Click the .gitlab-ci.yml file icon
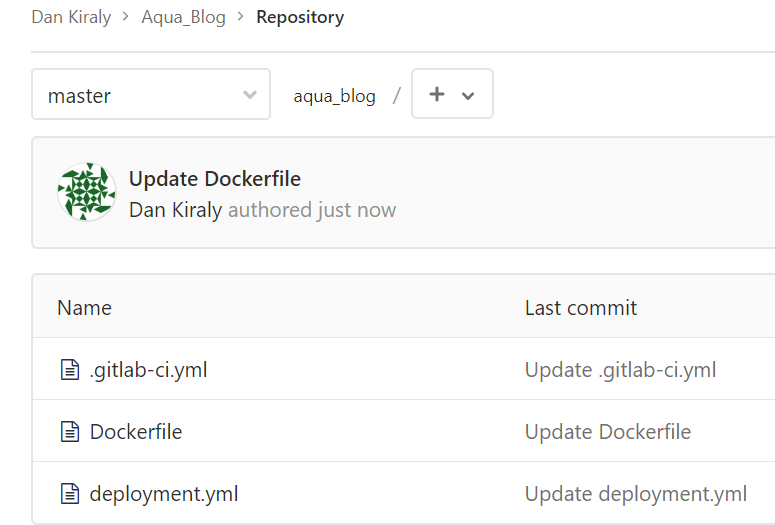The height and width of the screenshot is (525, 775). [x=69, y=370]
